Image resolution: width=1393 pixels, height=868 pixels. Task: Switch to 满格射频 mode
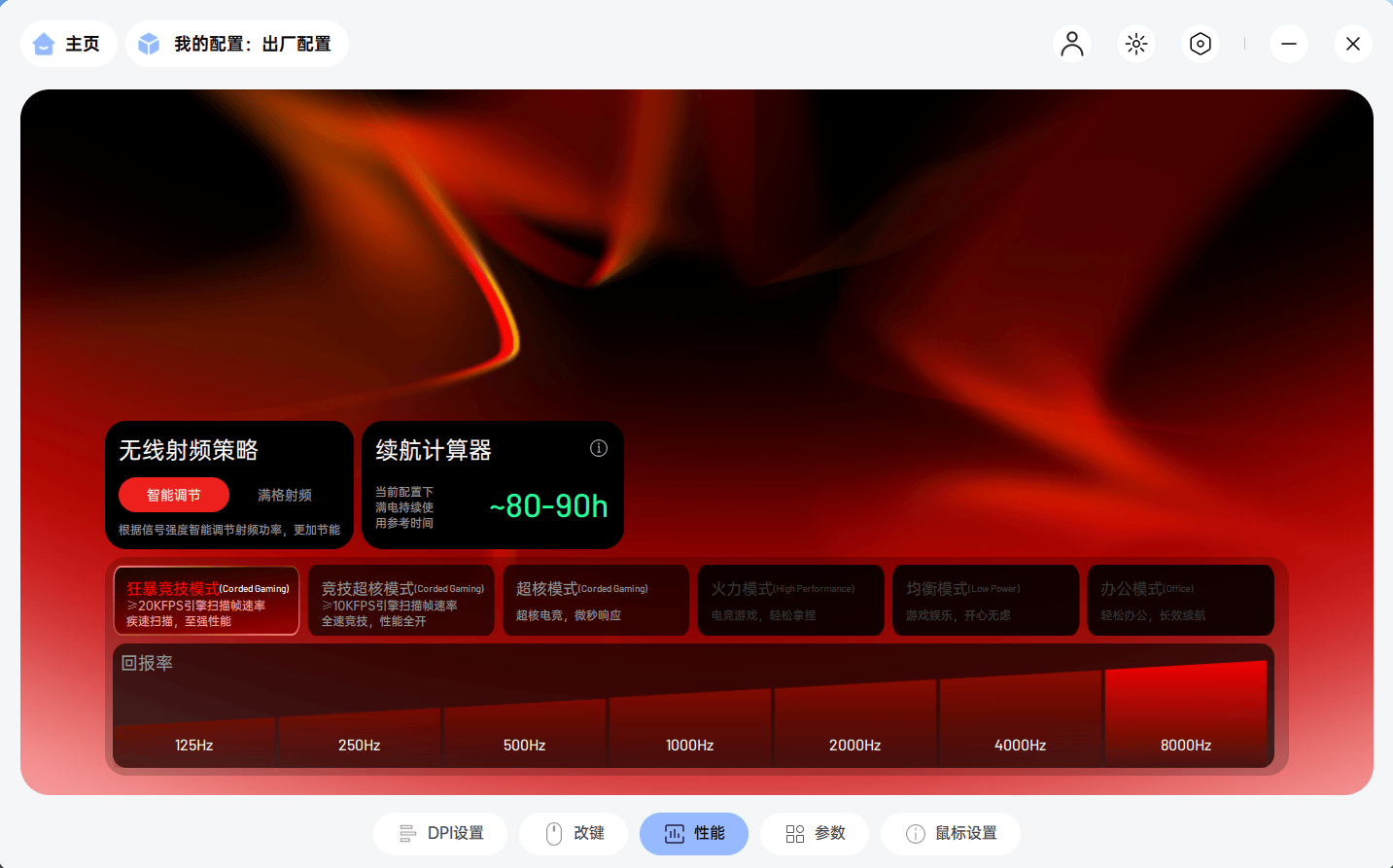(x=284, y=495)
